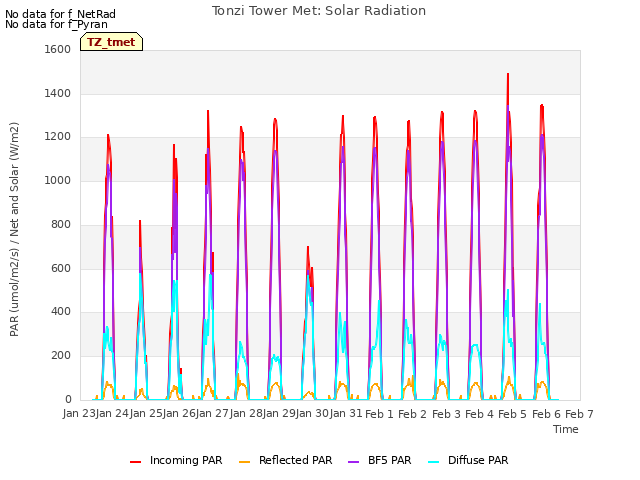Click the y-axis tick label 1200
Screen dimensions: 640x480
[x=58, y=137]
